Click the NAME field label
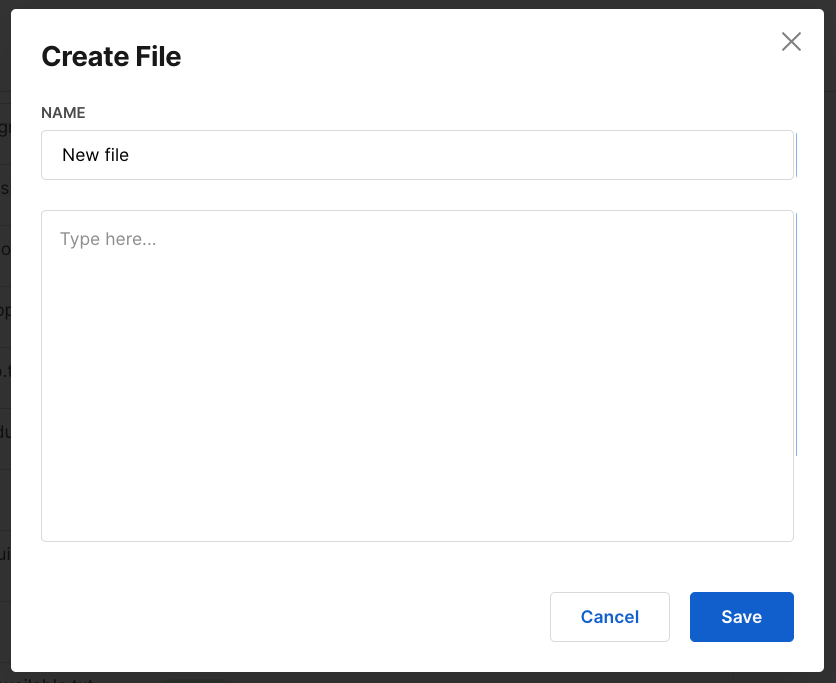Viewport: 836px width, 683px height. click(x=63, y=113)
